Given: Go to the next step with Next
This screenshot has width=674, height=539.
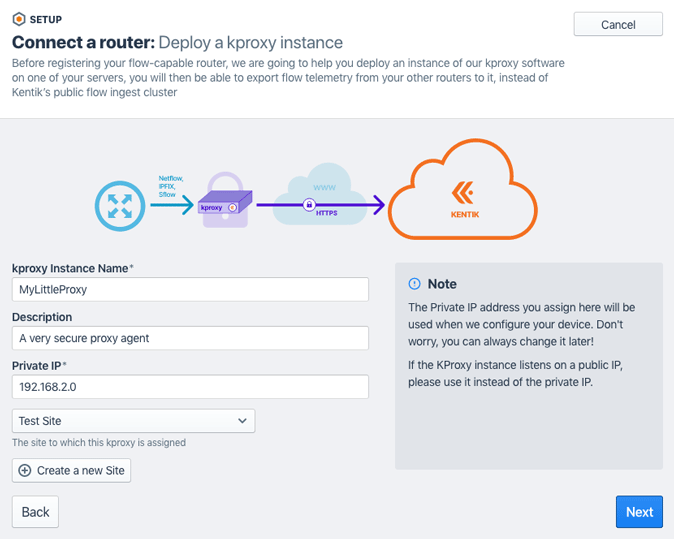Looking at the screenshot, I should point(639,512).
